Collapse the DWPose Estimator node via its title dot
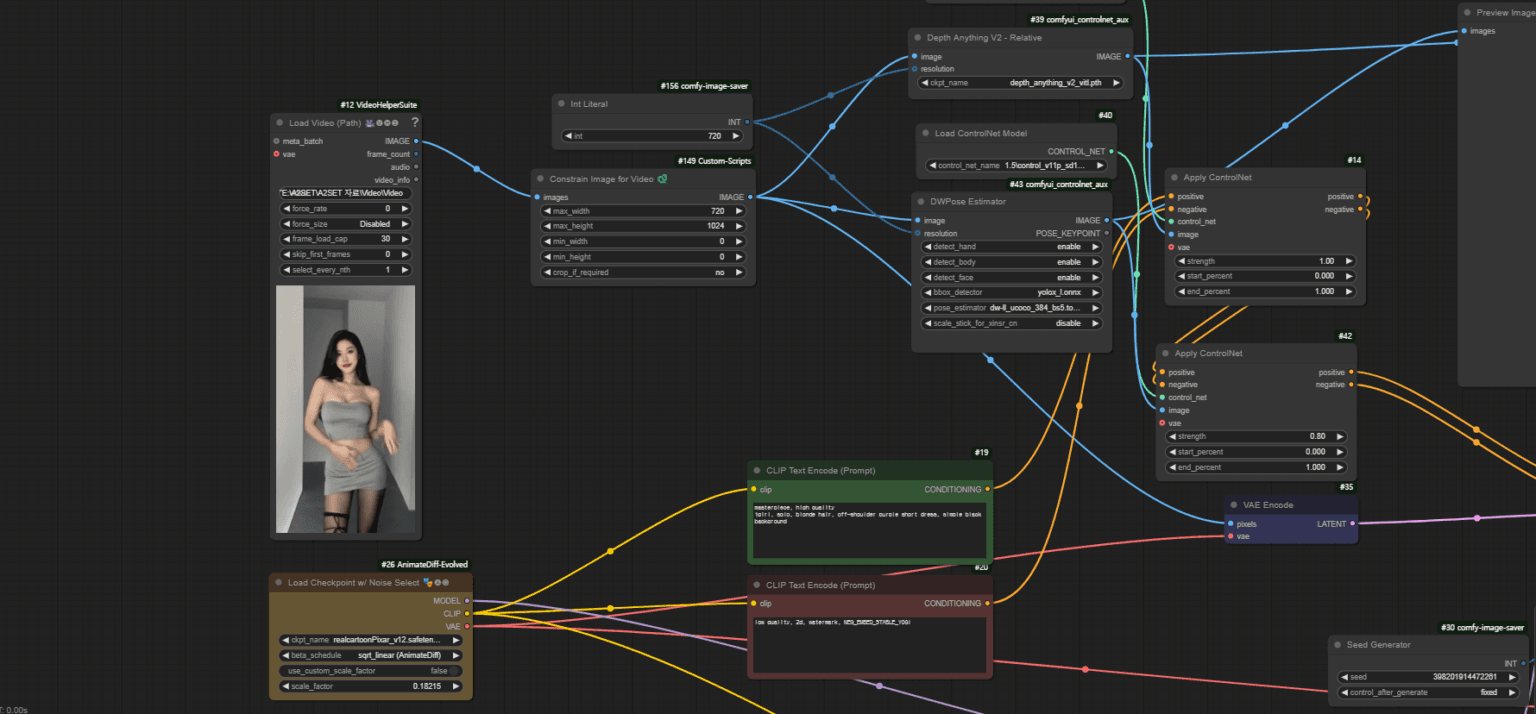 coord(921,201)
